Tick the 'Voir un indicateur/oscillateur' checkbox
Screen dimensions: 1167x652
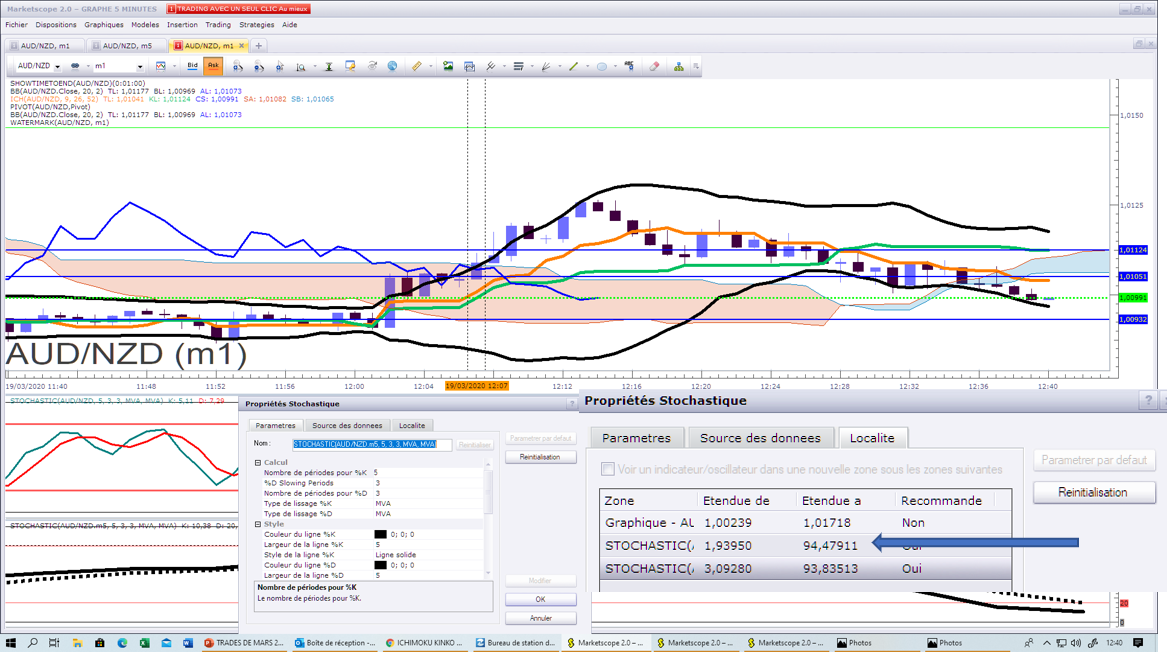(x=608, y=469)
